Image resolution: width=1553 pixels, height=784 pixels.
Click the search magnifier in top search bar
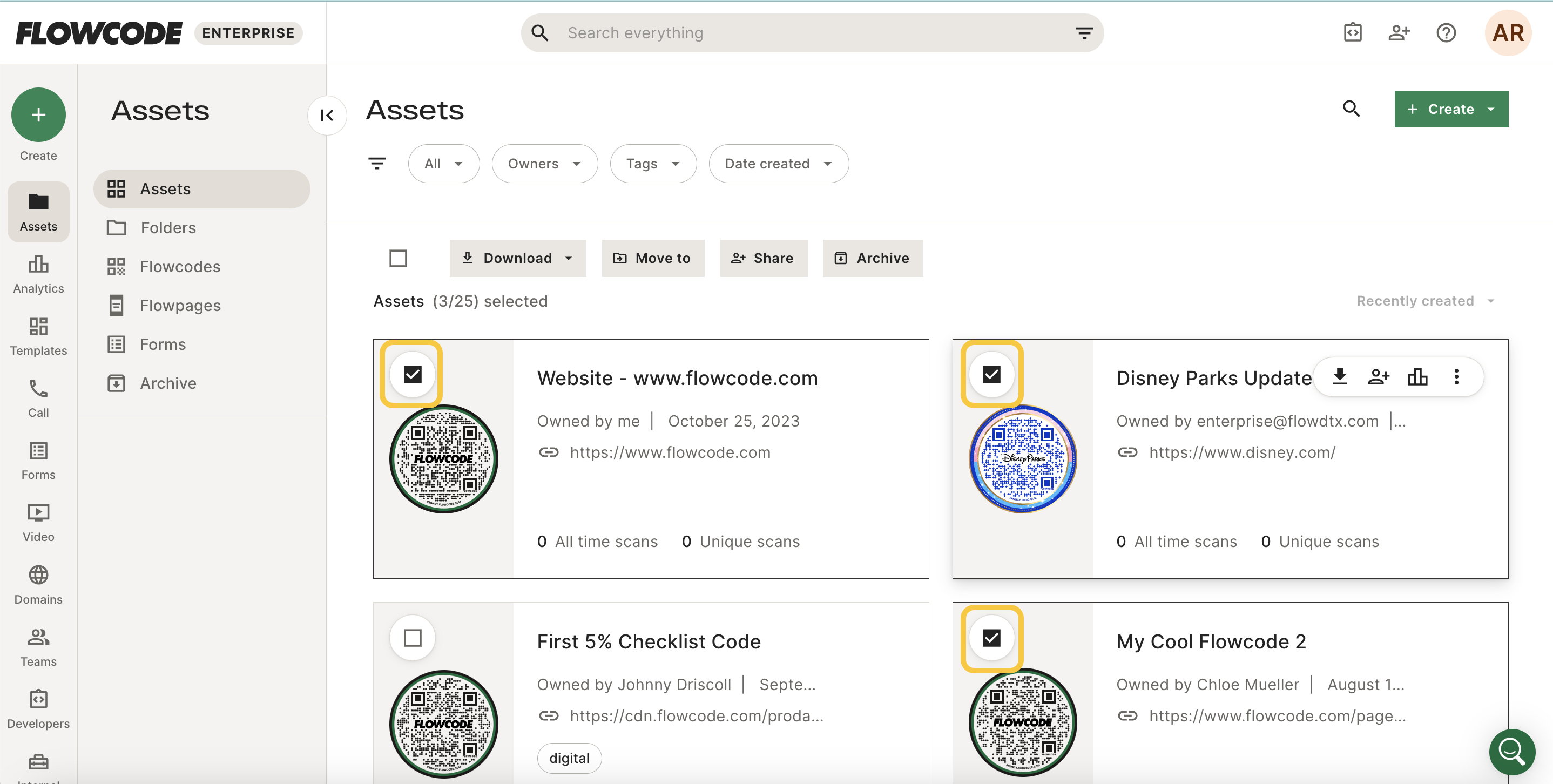pyautogui.click(x=540, y=32)
